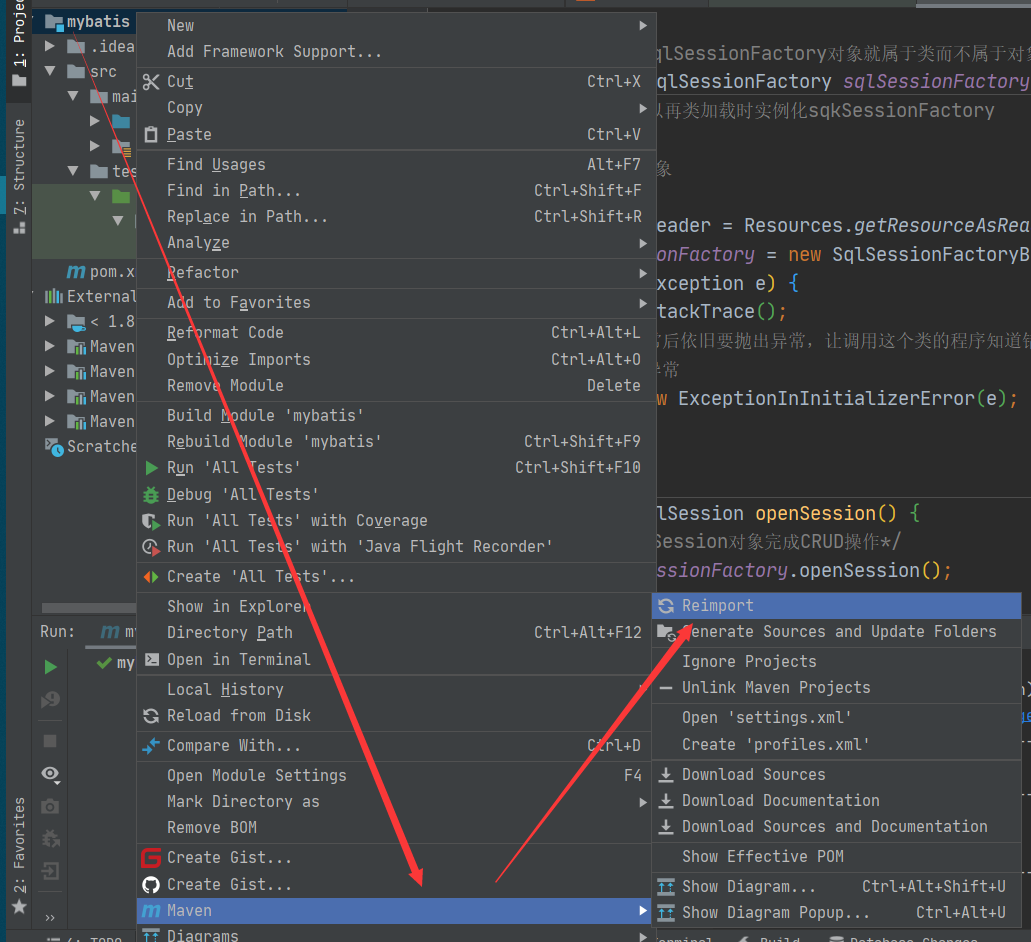This screenshot has width=1031, height=942.
Task: Click the horizontal scrollbar under project tree
Action: point(85,608)
